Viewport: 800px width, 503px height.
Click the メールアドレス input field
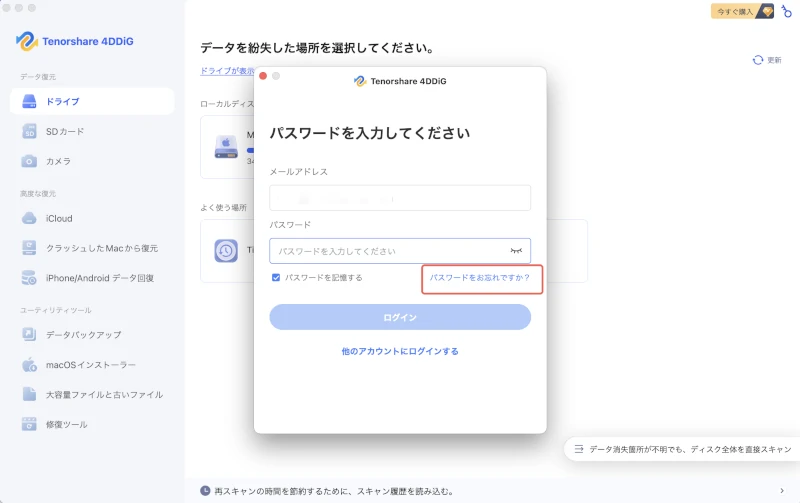point(400,198)
